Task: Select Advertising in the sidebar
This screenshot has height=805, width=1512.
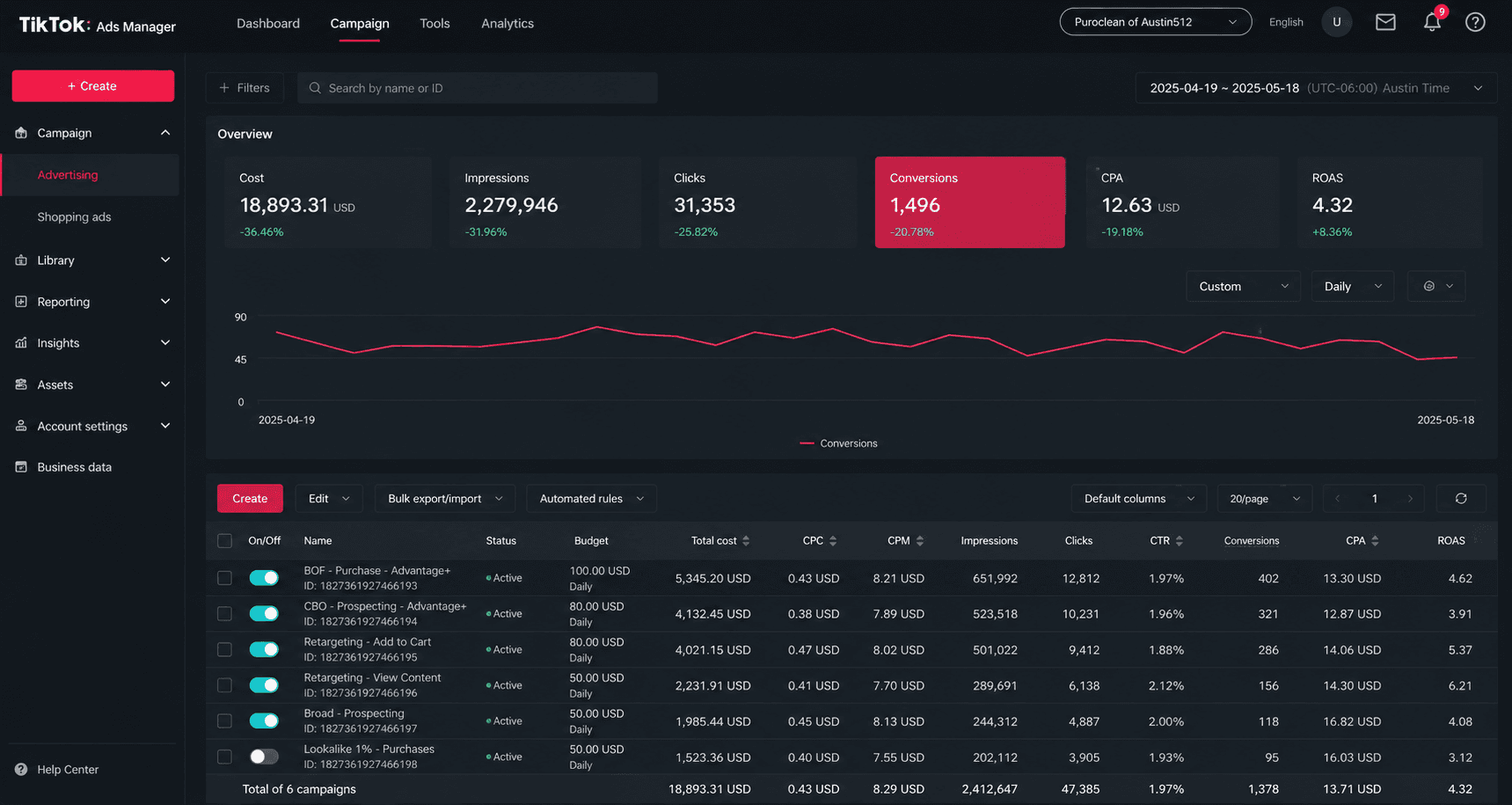Action: click(x=91, y=175)
